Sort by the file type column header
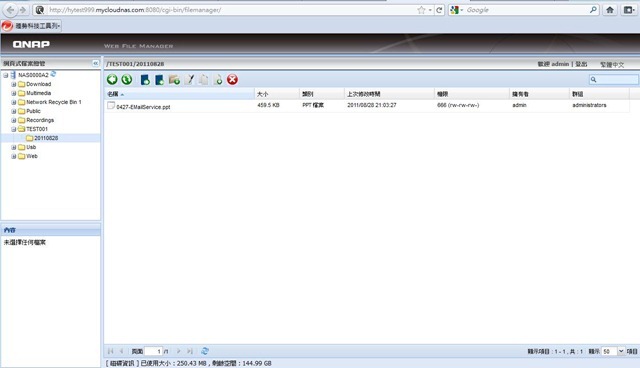 322,94
